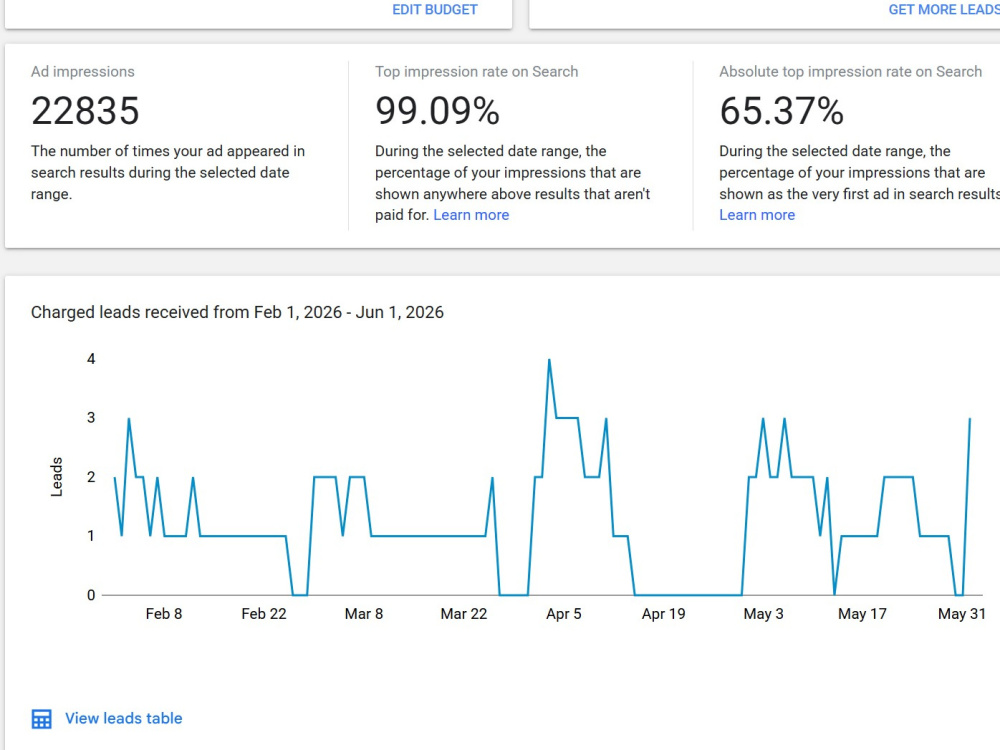This screenshot has height=750, width=1000.
Task: Click the final May 31 spike on chart
Action: (x=969, y=419)
